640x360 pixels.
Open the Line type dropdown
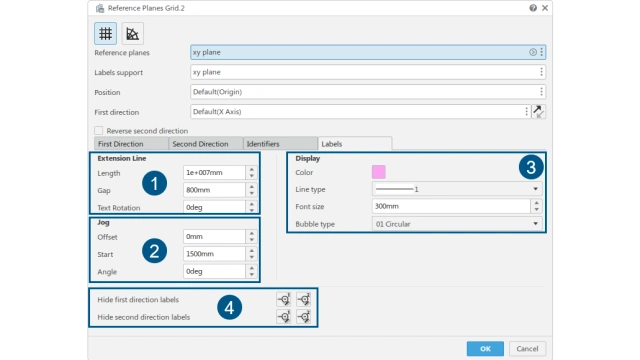pyautogui.click(x=457, y=189)
